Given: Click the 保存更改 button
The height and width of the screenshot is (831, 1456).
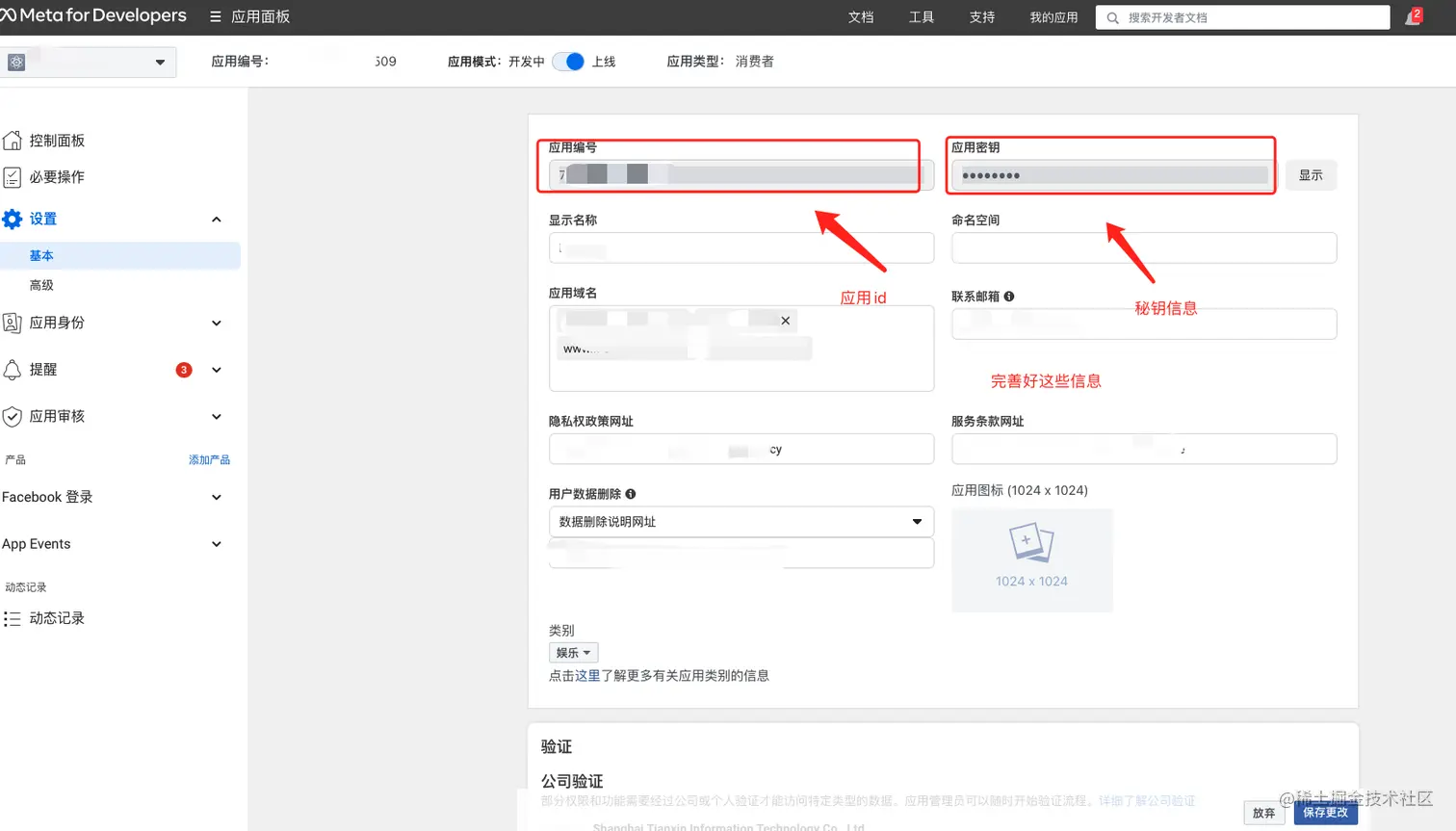Looking at the screenshot, I should click(1326, 813).
